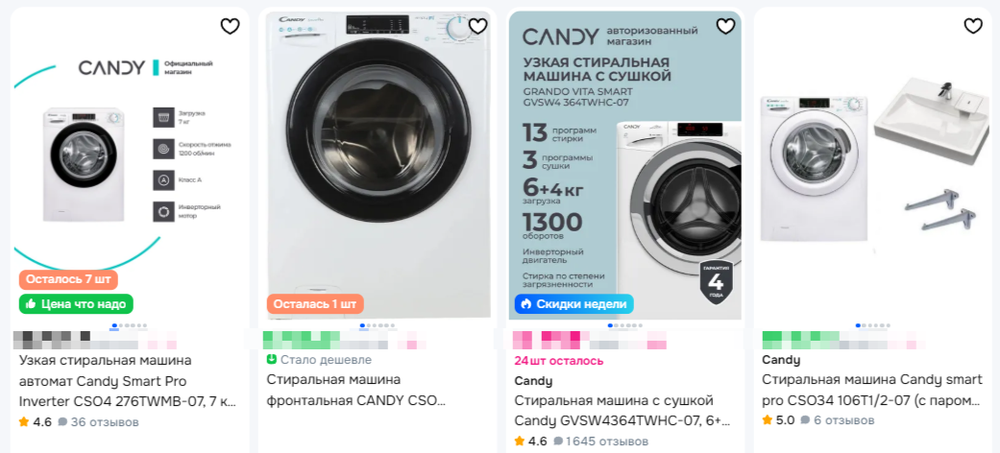Toggle heart on GVSW4364TWHC-07 washer-dryer card

(726, 26)
